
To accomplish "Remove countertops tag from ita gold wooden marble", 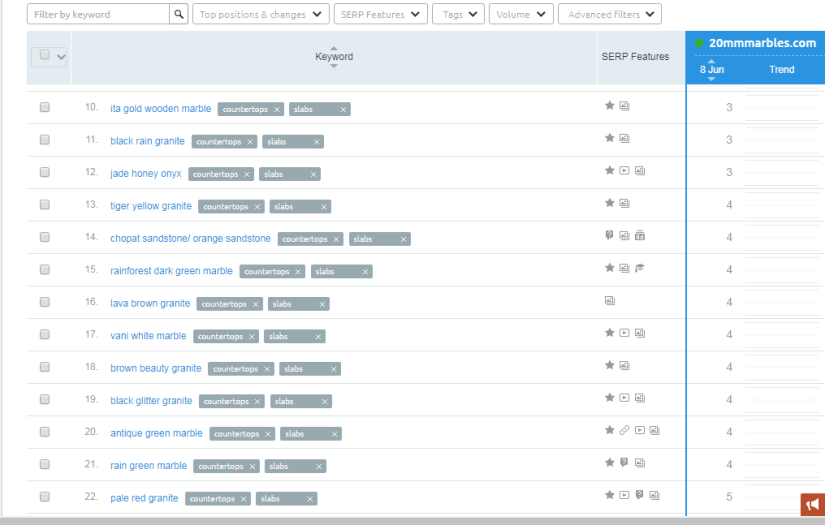I will [276, 109].
